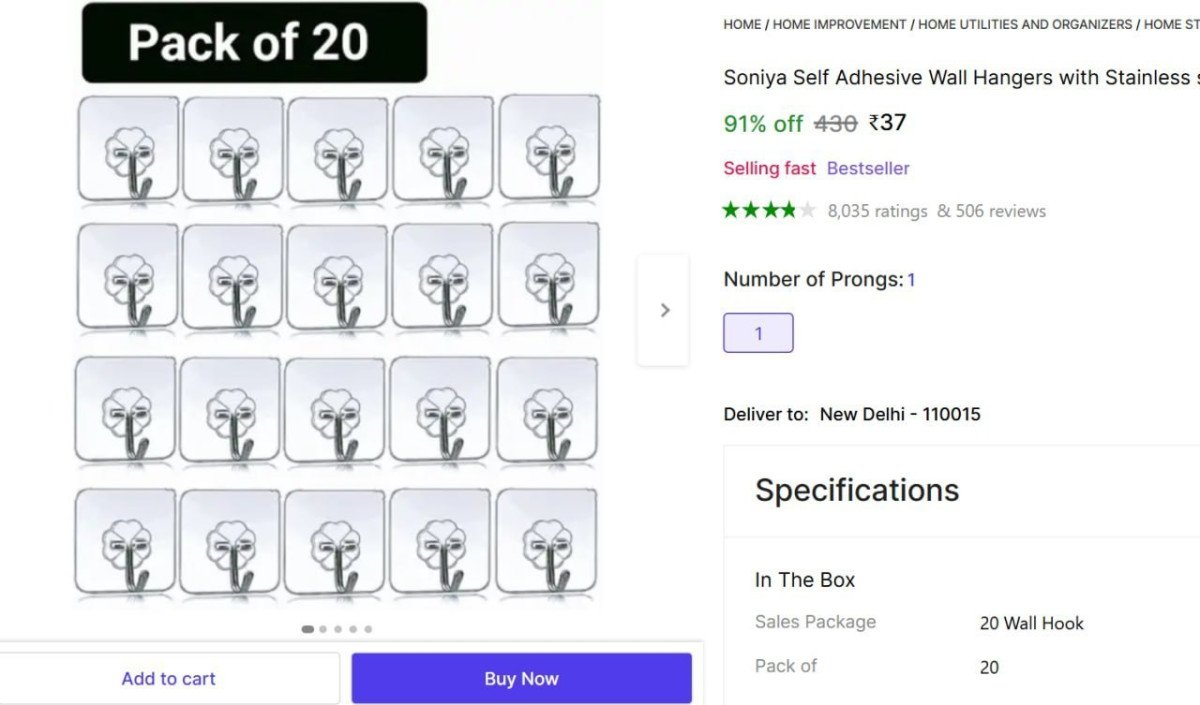Click the Add to cart button

168,678
